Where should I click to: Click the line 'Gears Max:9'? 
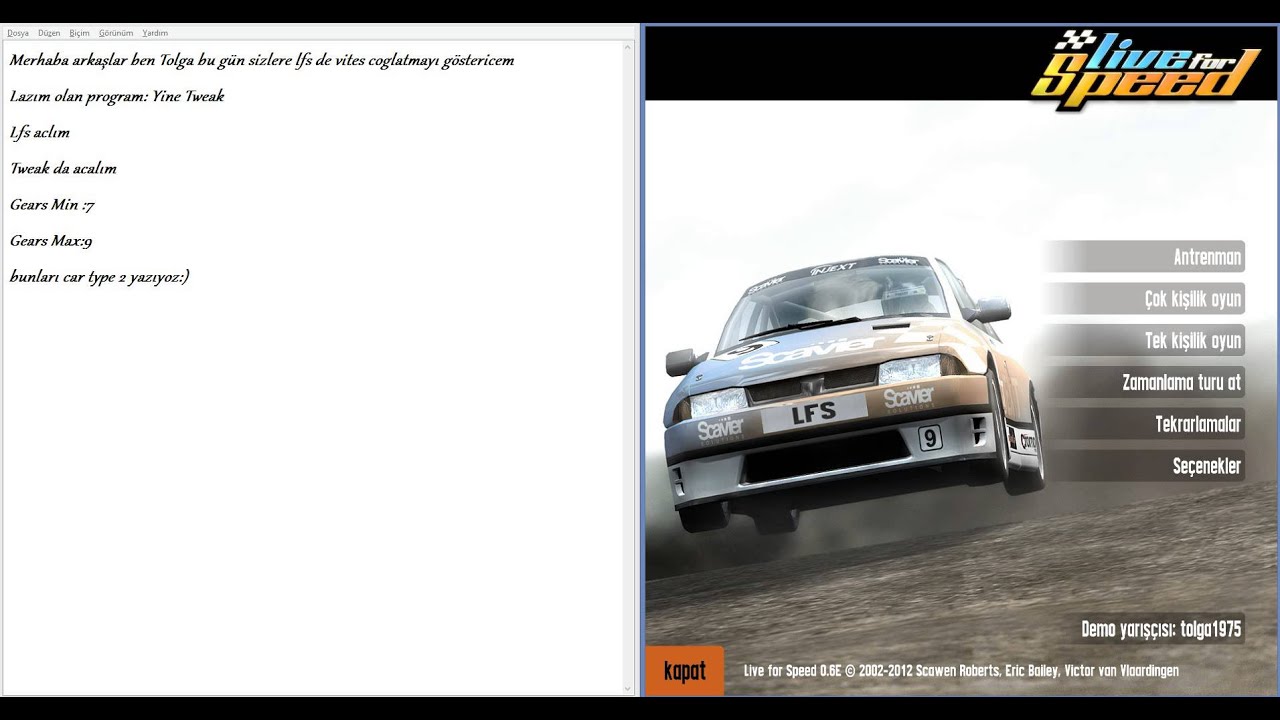pos(51,241)
